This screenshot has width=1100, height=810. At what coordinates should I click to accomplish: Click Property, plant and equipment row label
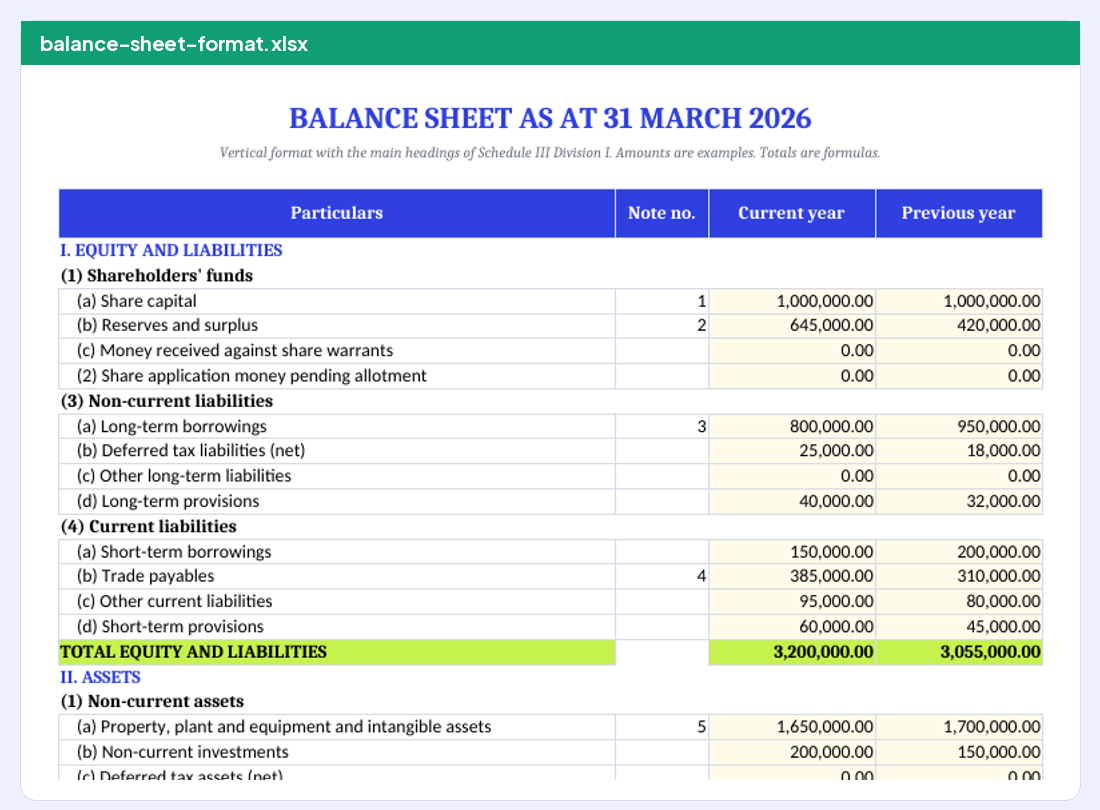pos(337,727)
